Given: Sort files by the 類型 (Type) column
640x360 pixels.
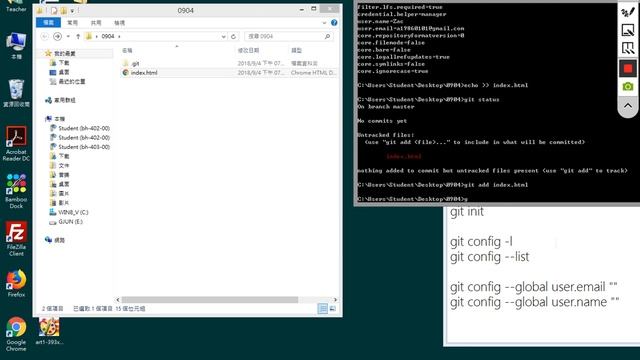Looking at the screenshot, I should pos(296,50).
